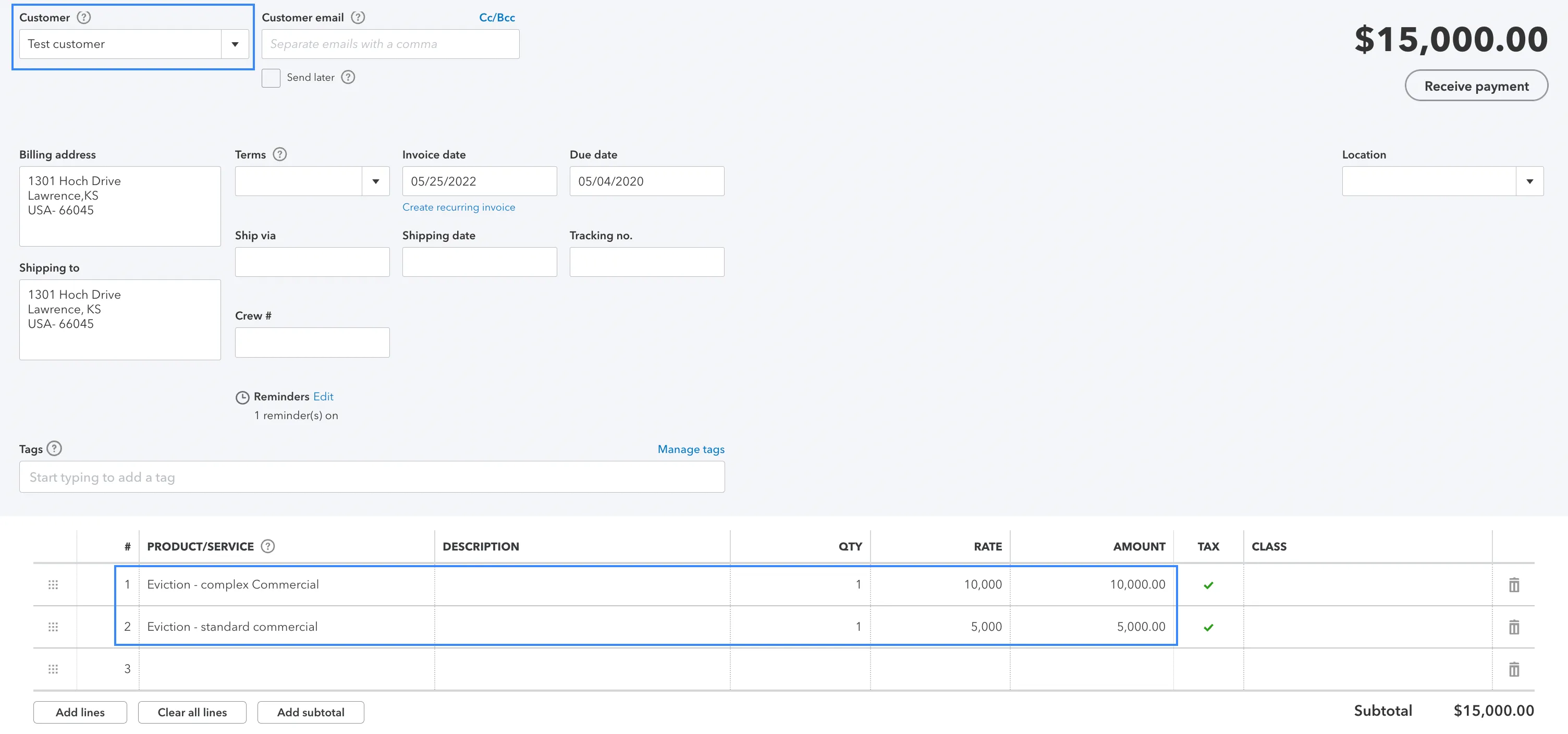Click the 10,000 rate cell

point(940,584)
